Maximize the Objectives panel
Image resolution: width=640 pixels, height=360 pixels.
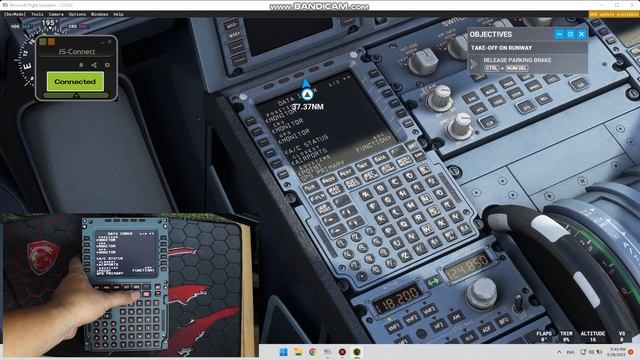point(571,34)
